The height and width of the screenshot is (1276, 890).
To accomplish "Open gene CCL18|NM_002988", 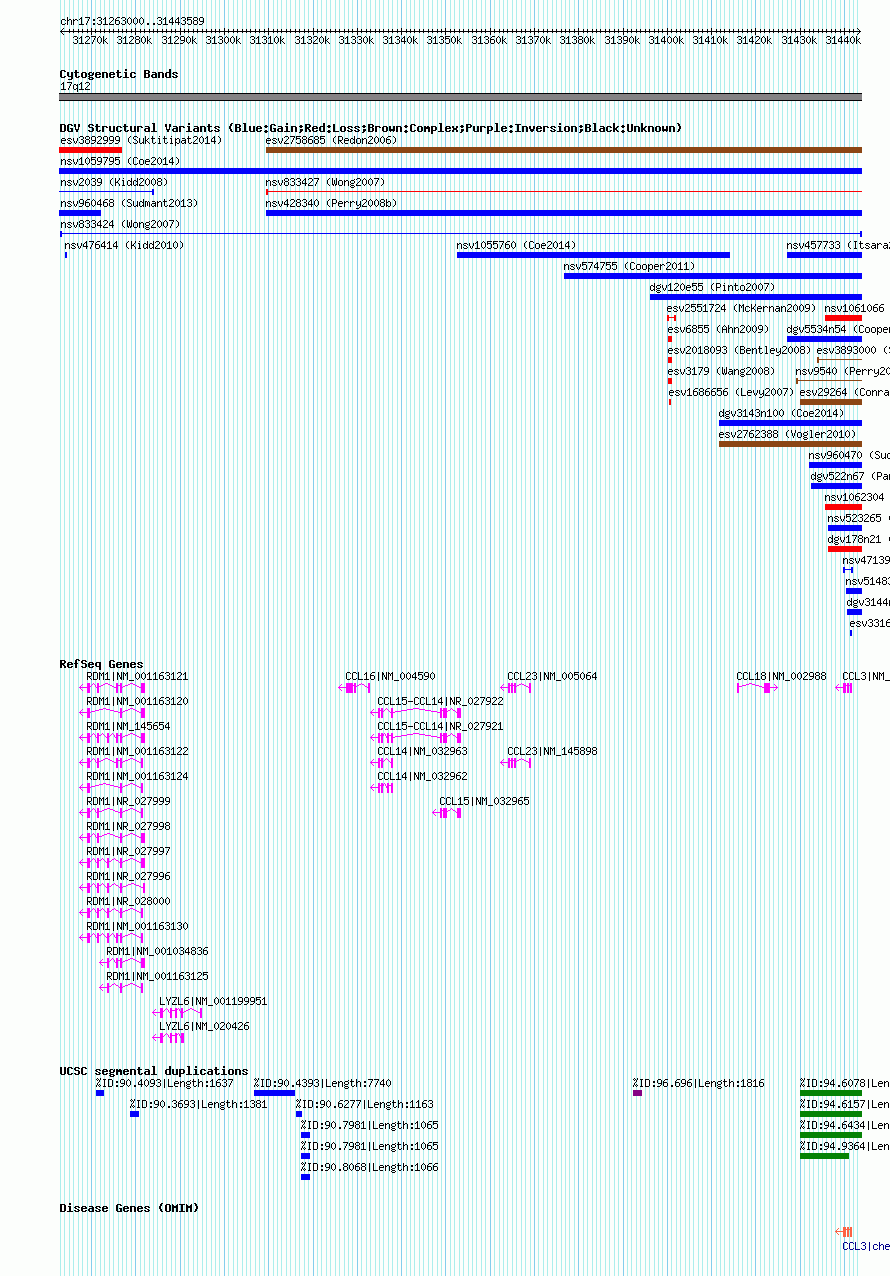I will pos(781,676).
